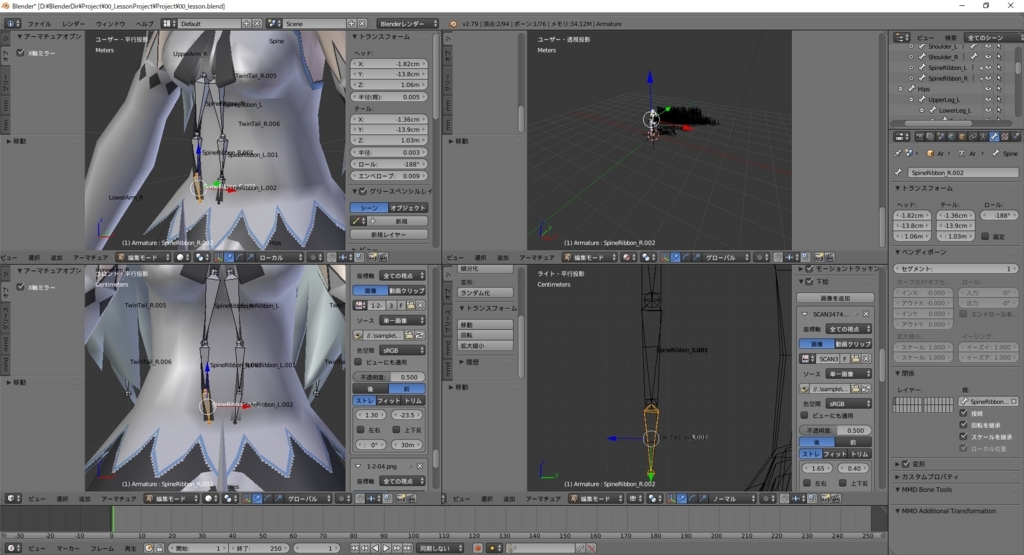1024x555 pixels.
Task: Toggle スケールを継承 checkbox
Action: [x=963, y=437]
